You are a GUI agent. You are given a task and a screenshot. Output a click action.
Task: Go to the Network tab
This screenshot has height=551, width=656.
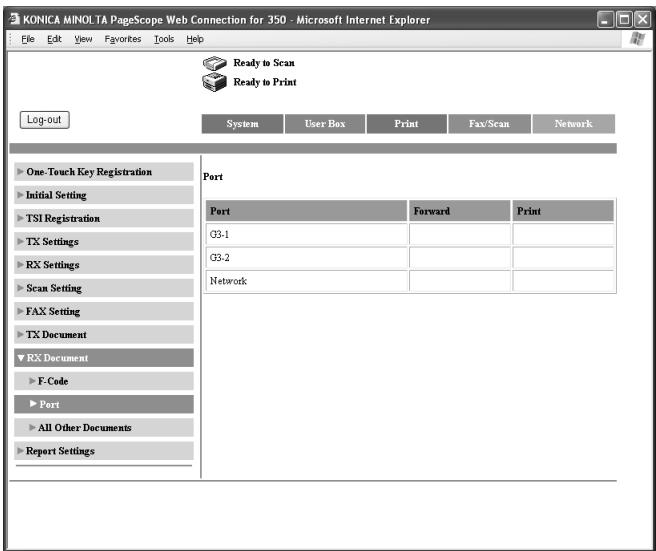pos(573,124)
